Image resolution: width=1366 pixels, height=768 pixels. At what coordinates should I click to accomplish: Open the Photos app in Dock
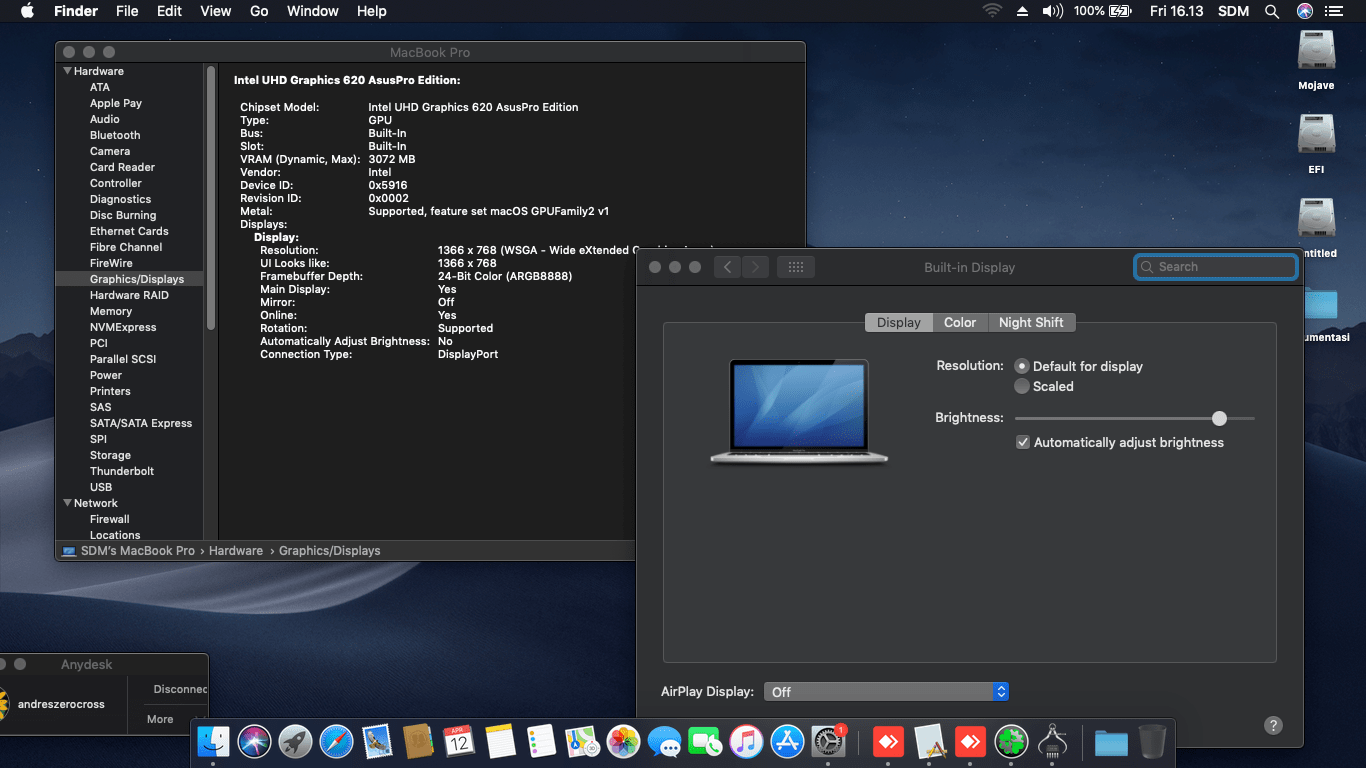point(623,741)
